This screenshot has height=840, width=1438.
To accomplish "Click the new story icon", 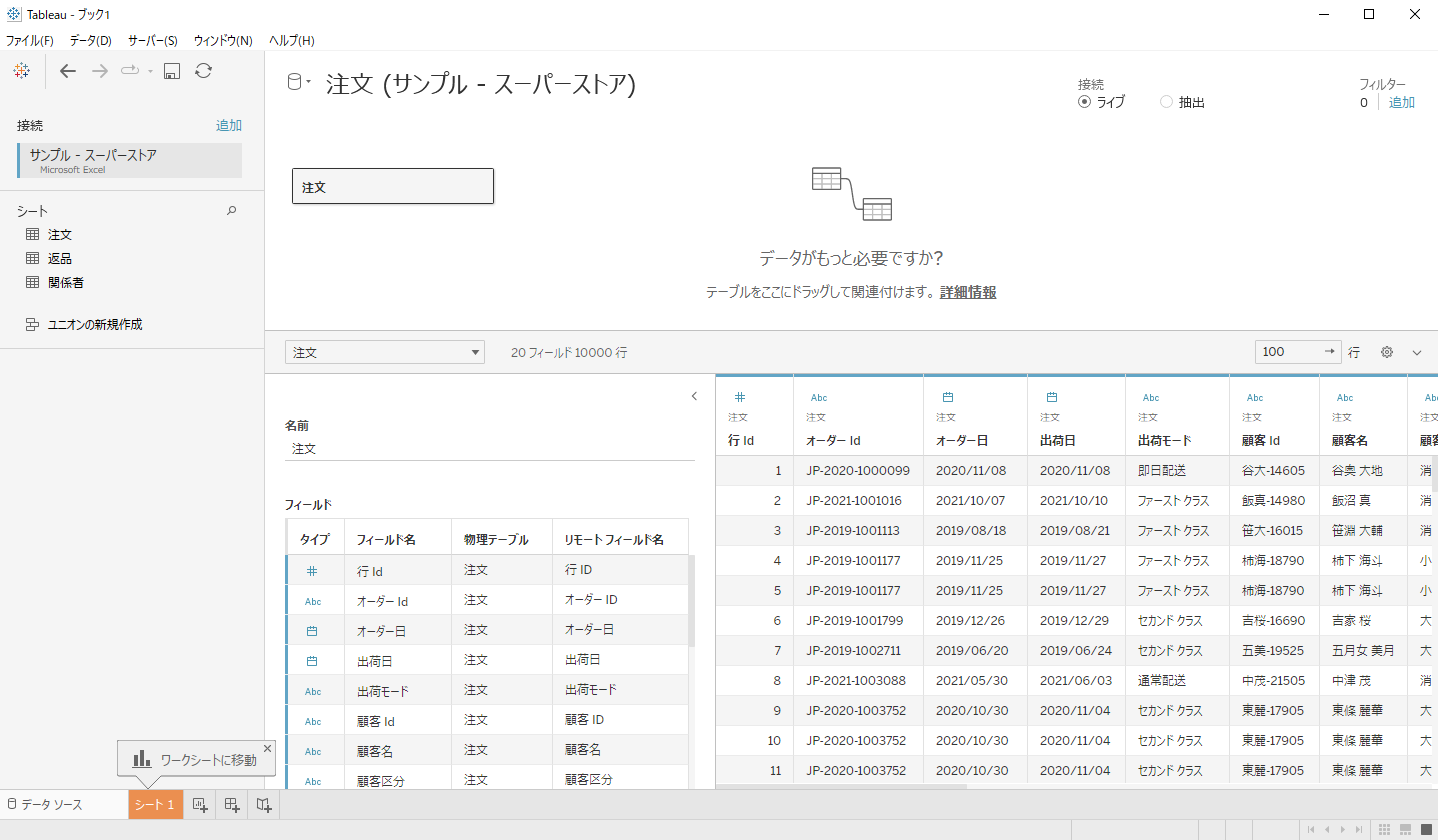I will 264,805.
